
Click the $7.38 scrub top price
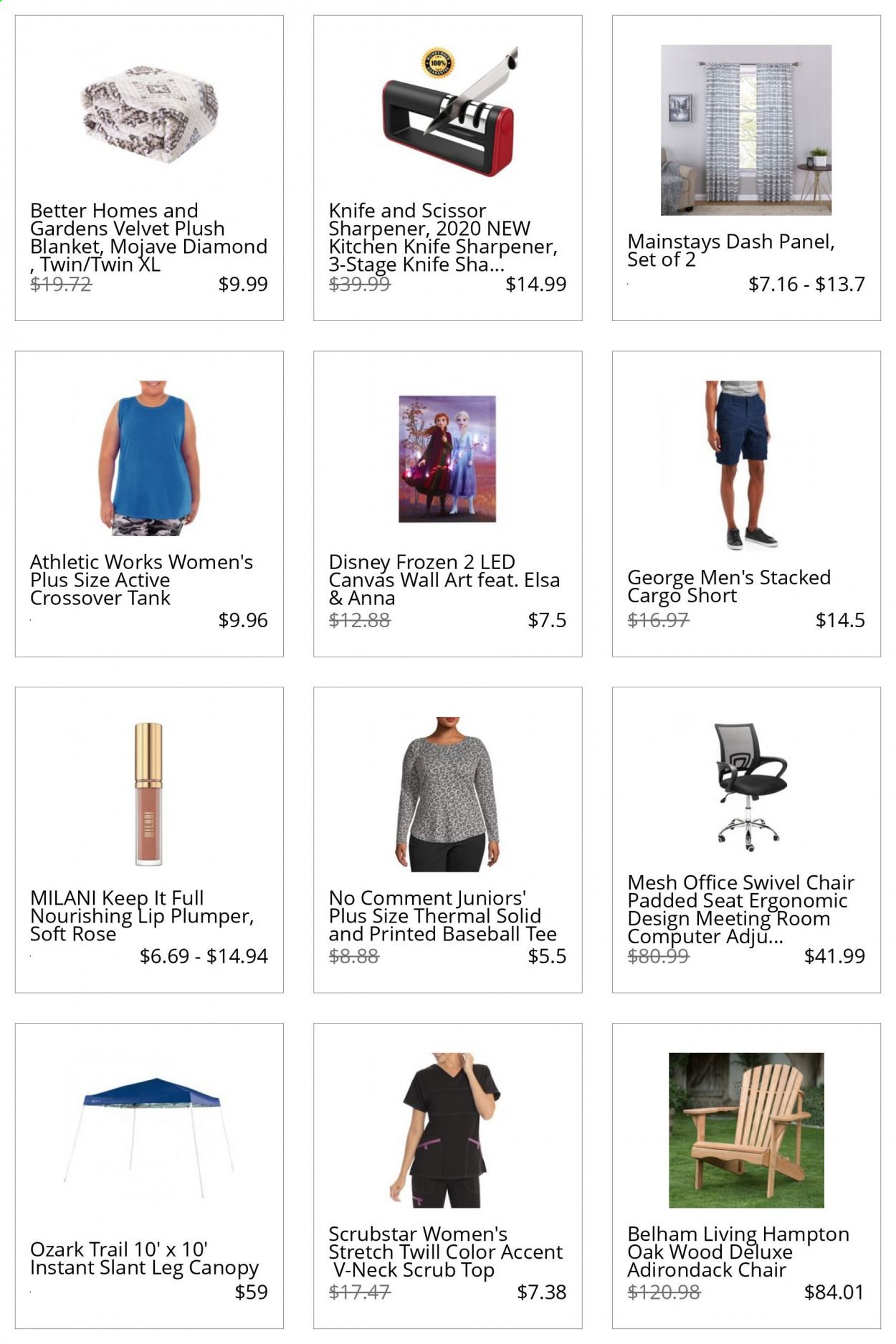[541, 1292]
